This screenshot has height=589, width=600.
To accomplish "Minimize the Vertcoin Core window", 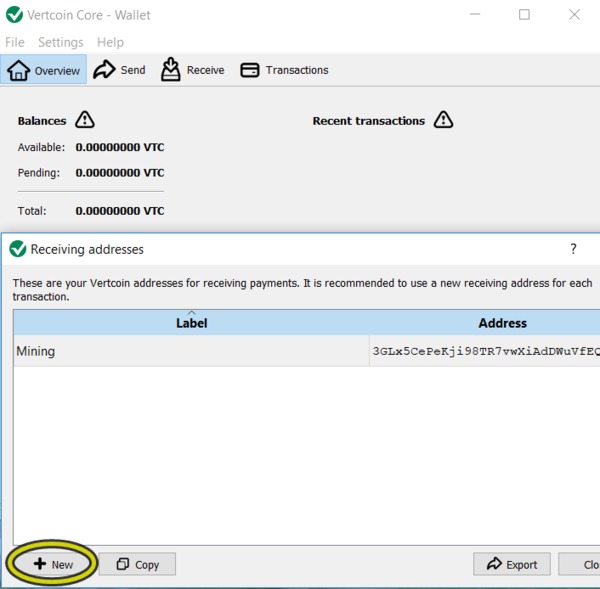I will click(x=475, y=15).
